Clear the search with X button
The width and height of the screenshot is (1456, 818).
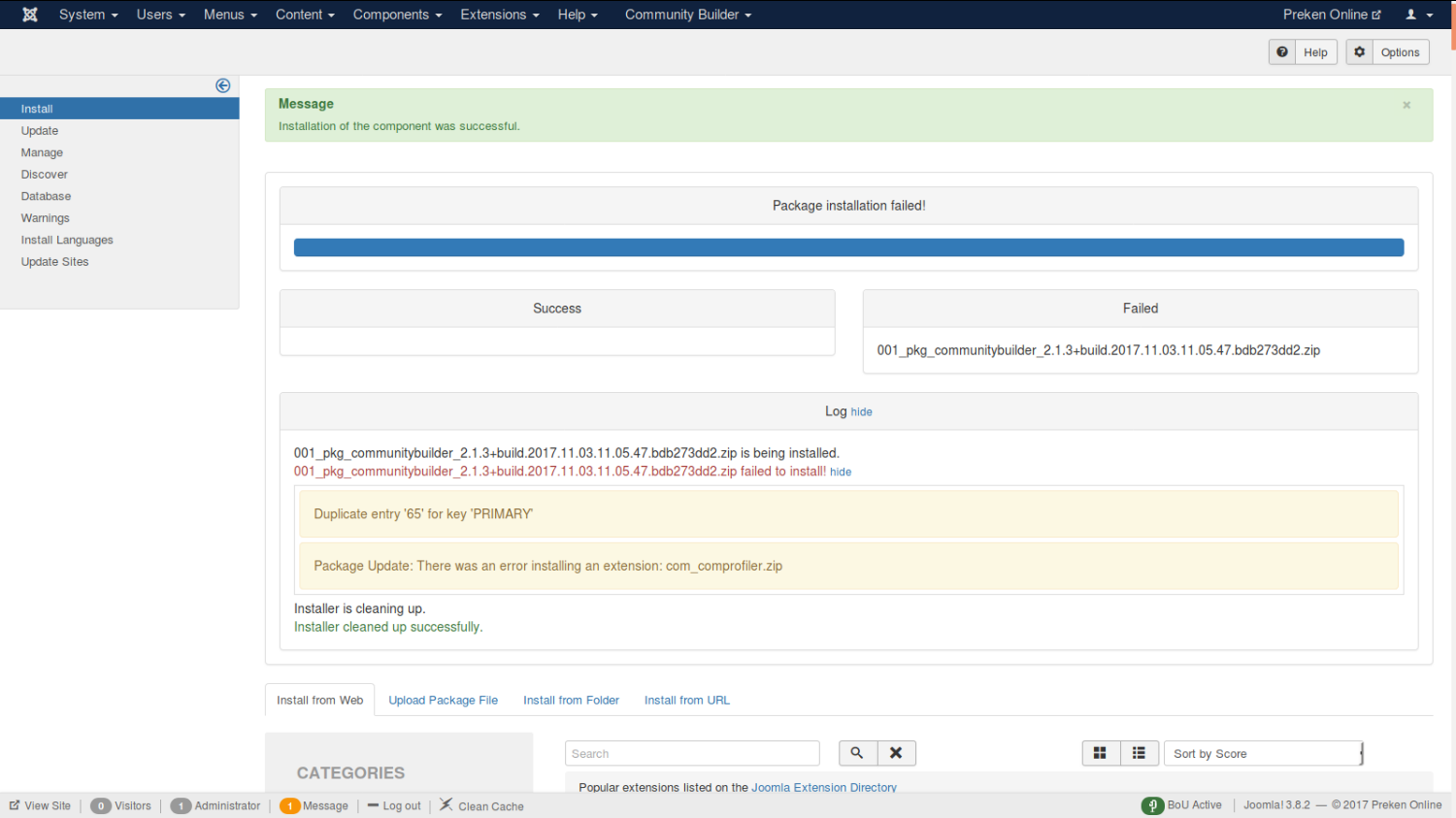(896, 753)
